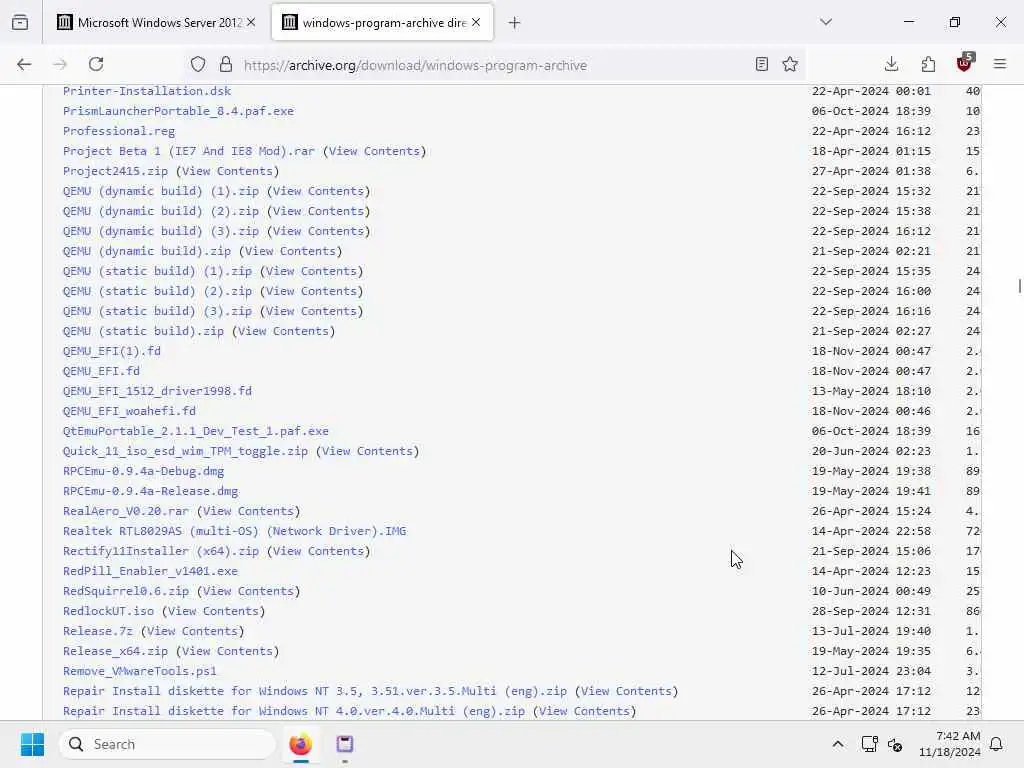Viewport: 1024px width, 768px height.
Task: Open tracking protection shield icon
Action: click(x=198, y=64)
